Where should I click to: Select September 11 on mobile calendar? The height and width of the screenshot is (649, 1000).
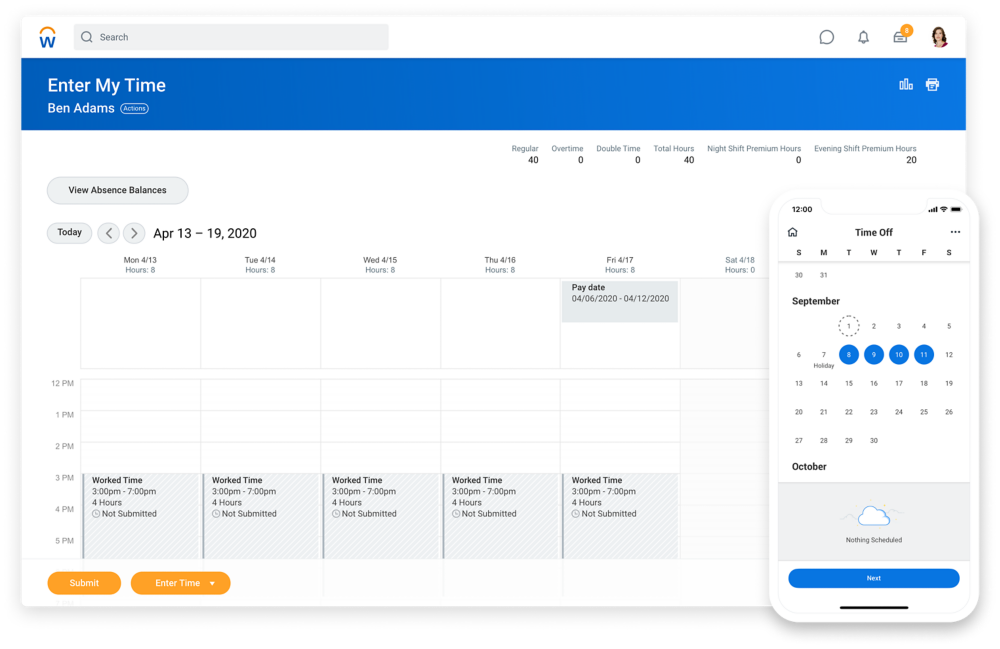tap(923, 354)
